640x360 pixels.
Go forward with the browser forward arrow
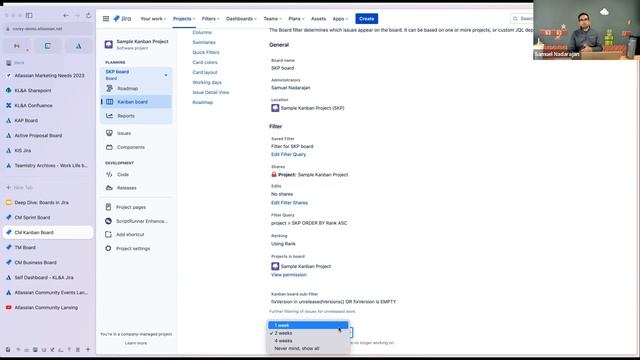[x=77, y=16]
